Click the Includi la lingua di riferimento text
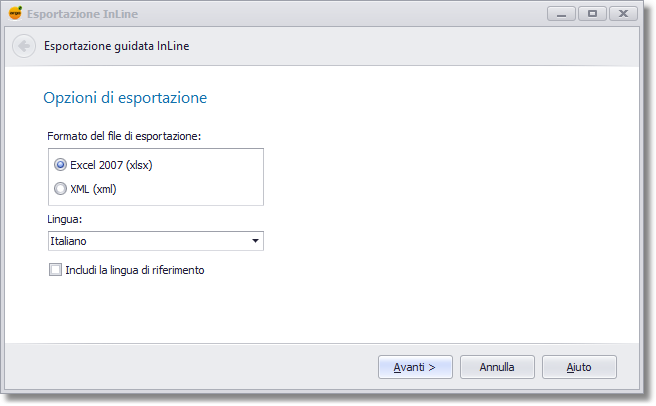 coord(134,270)
